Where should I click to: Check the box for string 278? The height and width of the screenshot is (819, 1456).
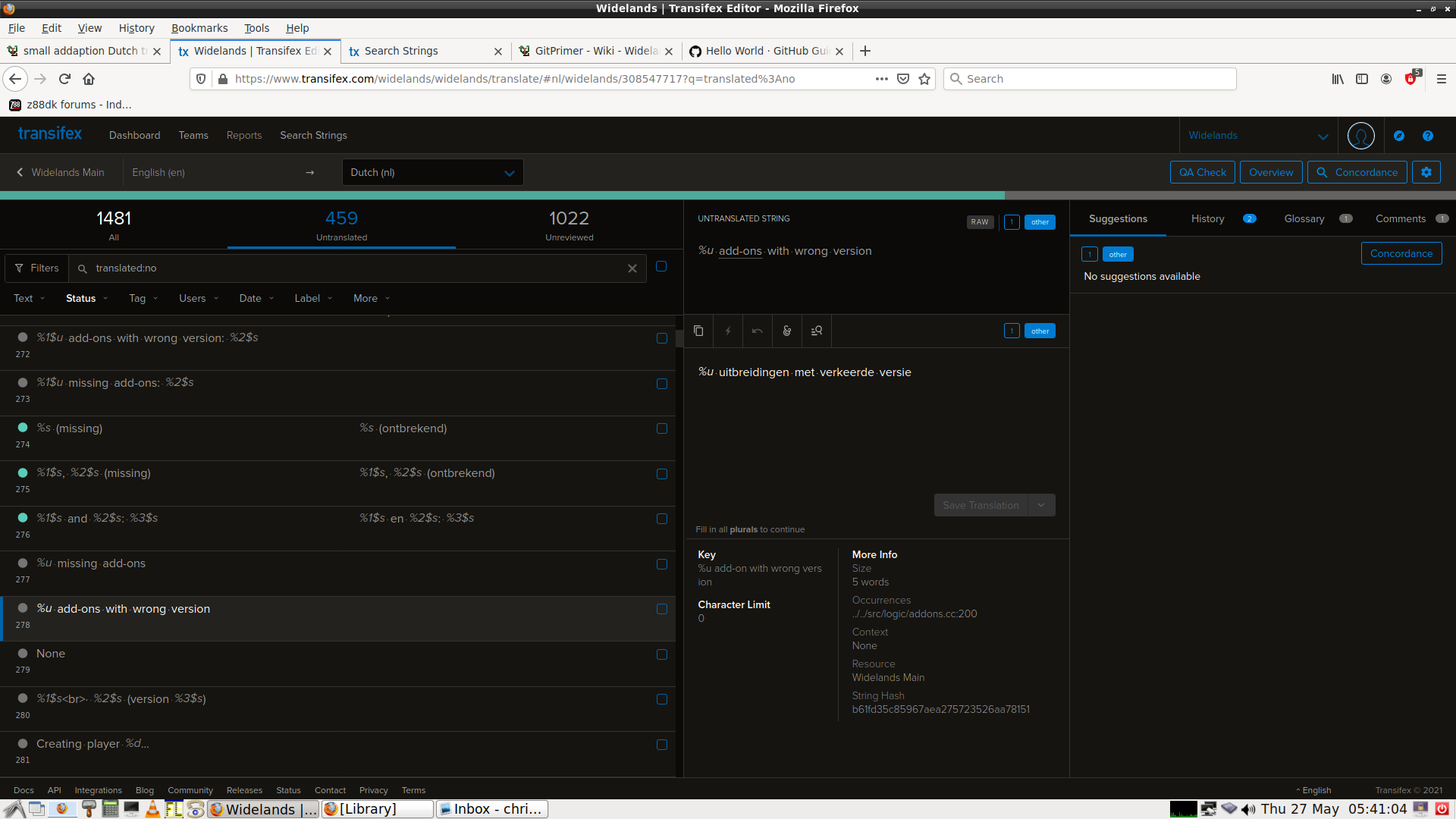(x=662, y=610)
